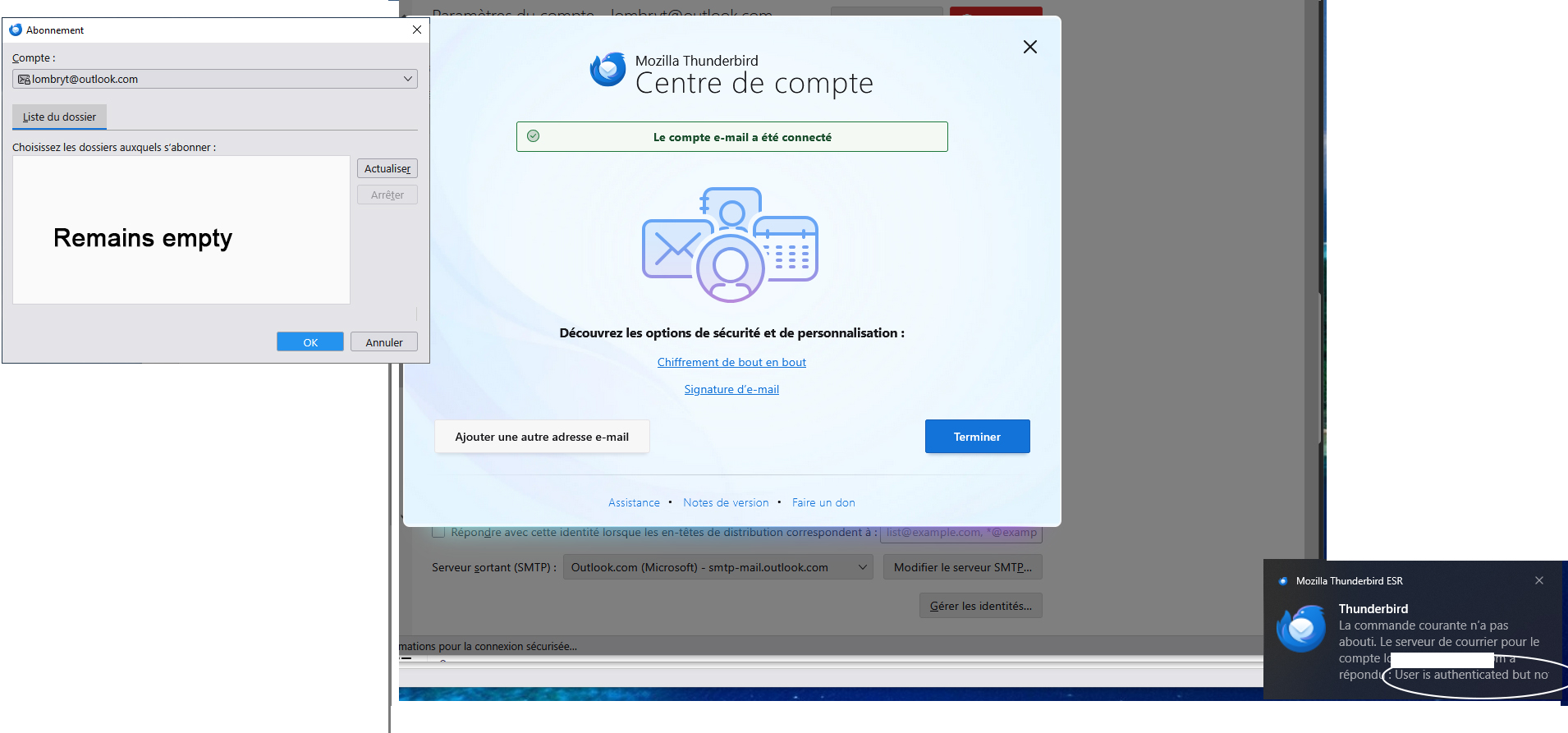
Task: Click the Terminer button
Action: (977, 437)
